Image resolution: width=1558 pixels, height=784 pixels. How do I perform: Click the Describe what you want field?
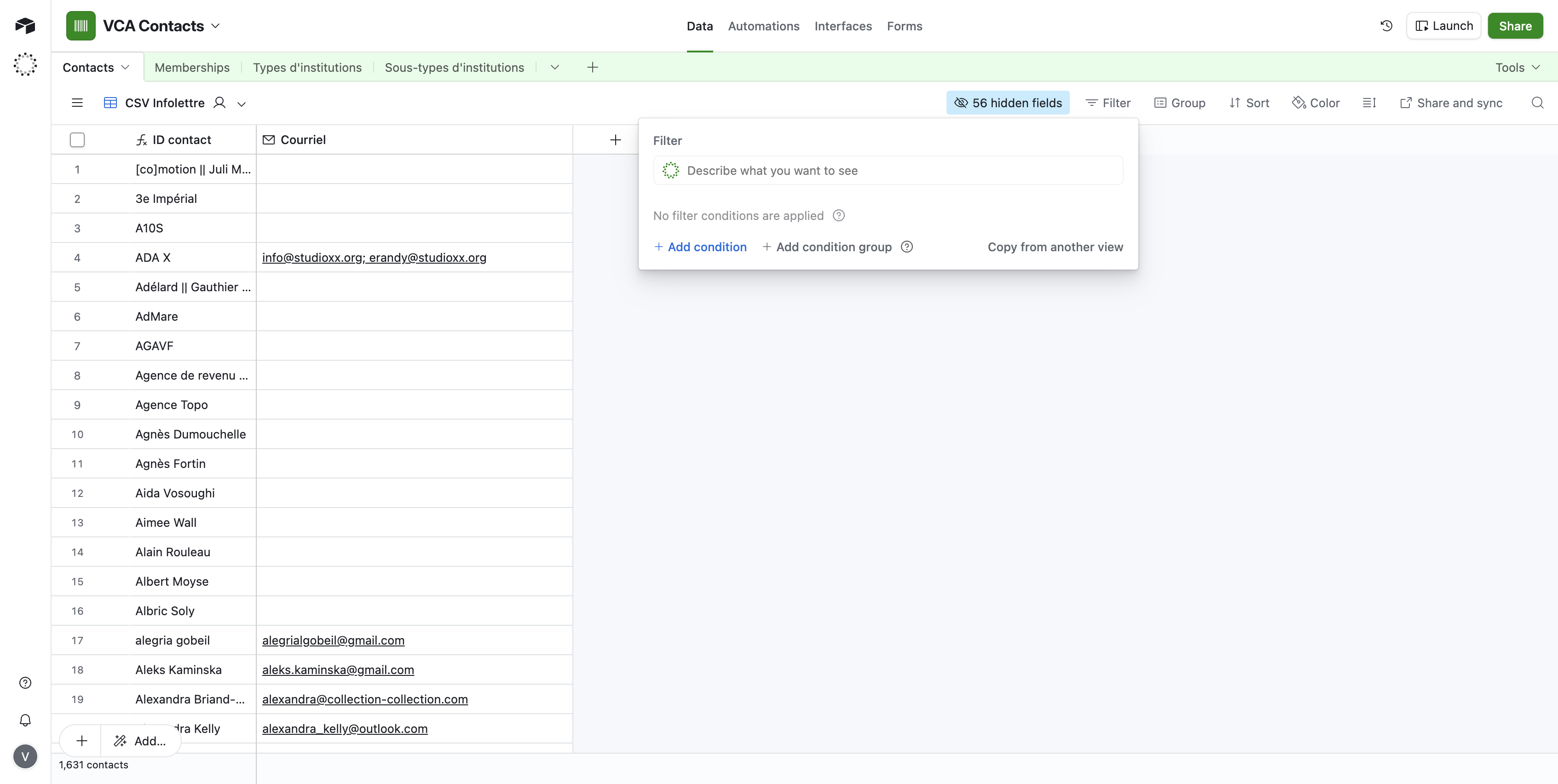(x=888, y=171)
